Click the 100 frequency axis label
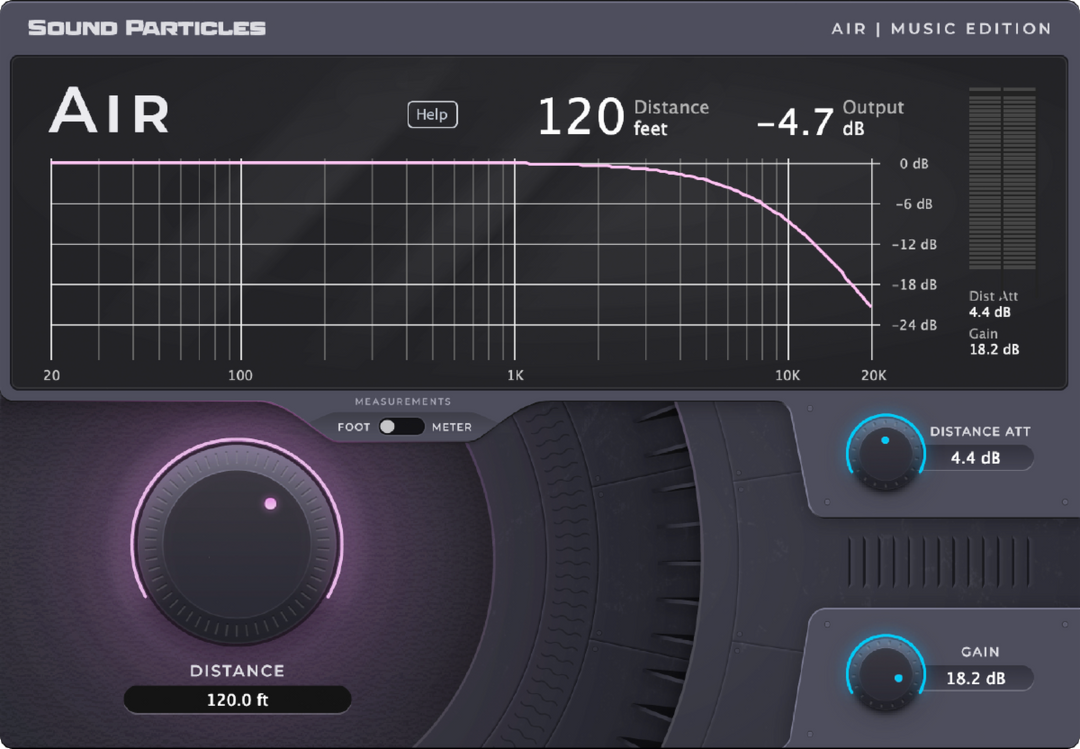This screenshot has width=1080, height=749. point(240,376)
